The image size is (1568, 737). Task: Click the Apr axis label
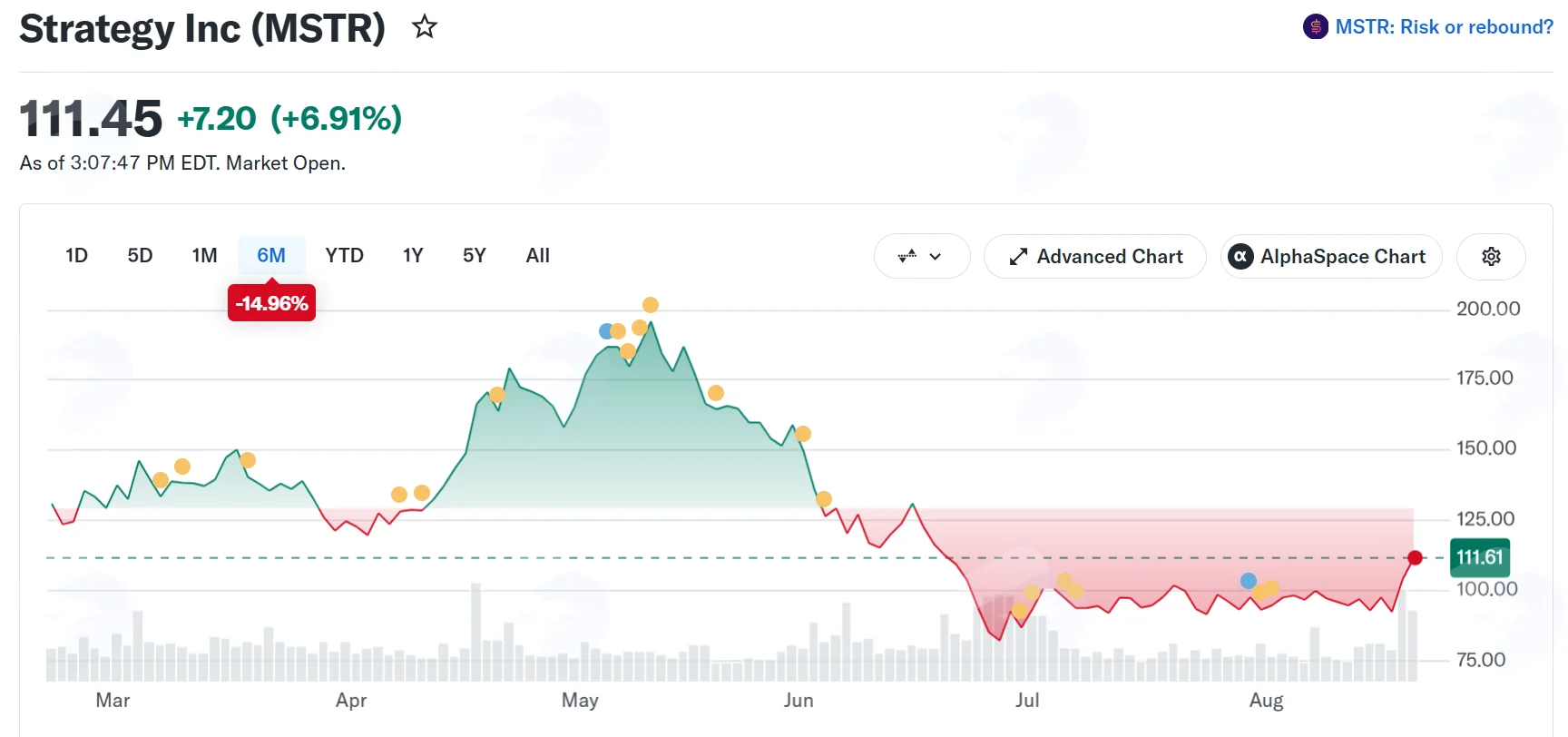pos(351,701)
